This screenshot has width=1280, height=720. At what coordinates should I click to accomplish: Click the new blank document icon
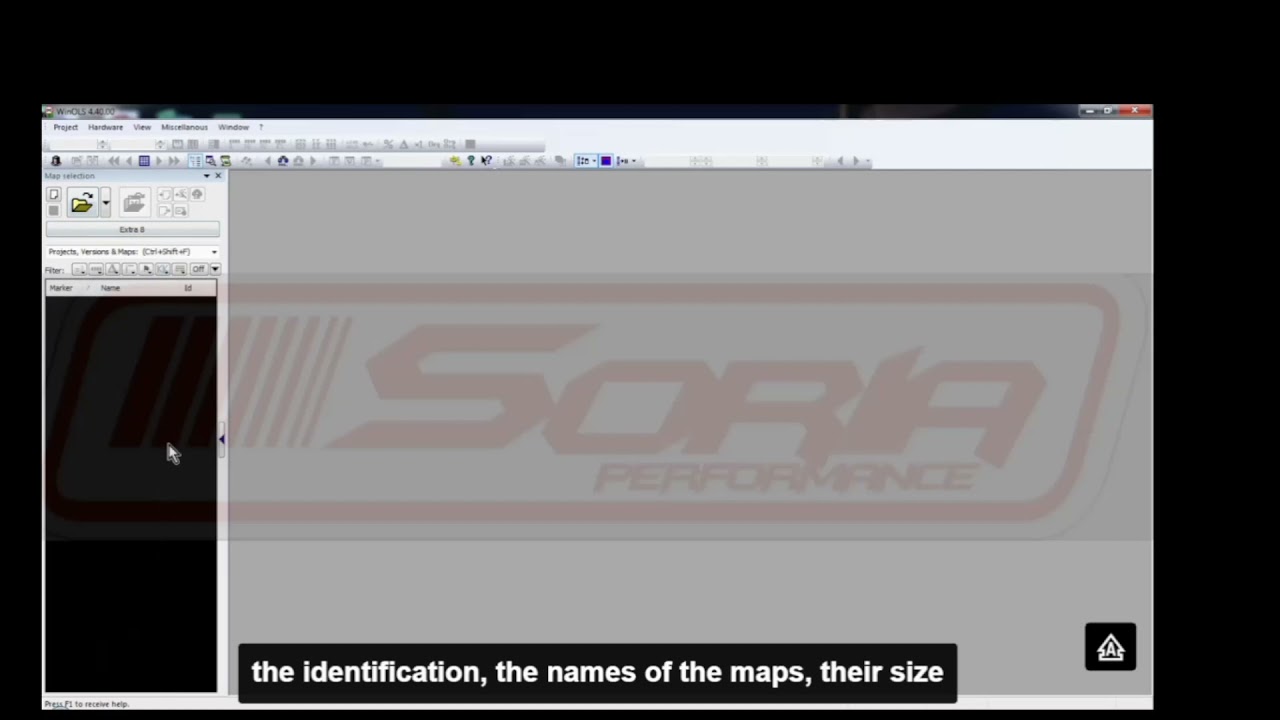pyautogui.click(x=54, y=195)
